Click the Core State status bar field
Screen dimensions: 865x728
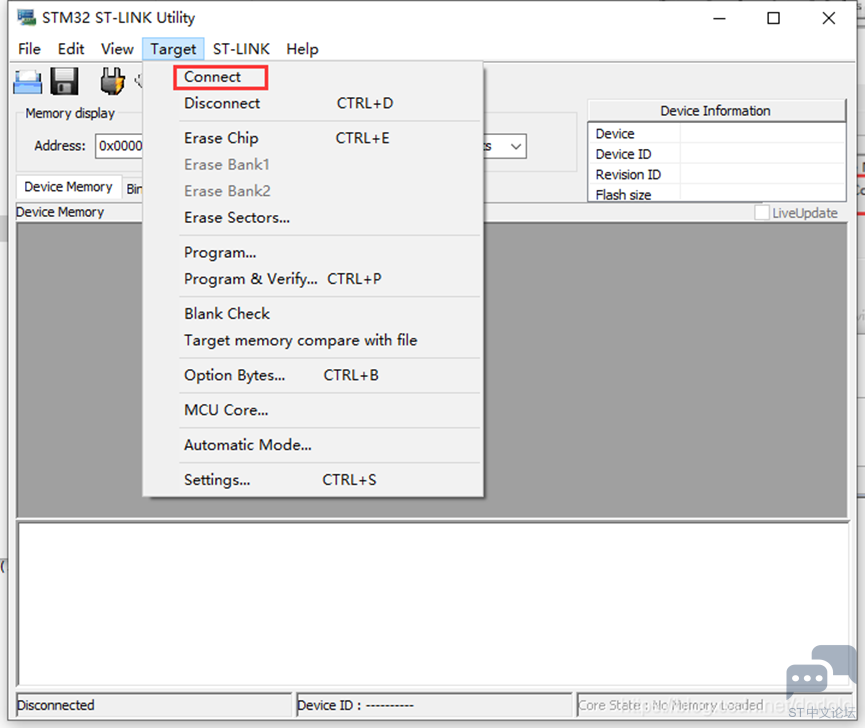pyautogui.click(x=714, y=705)
